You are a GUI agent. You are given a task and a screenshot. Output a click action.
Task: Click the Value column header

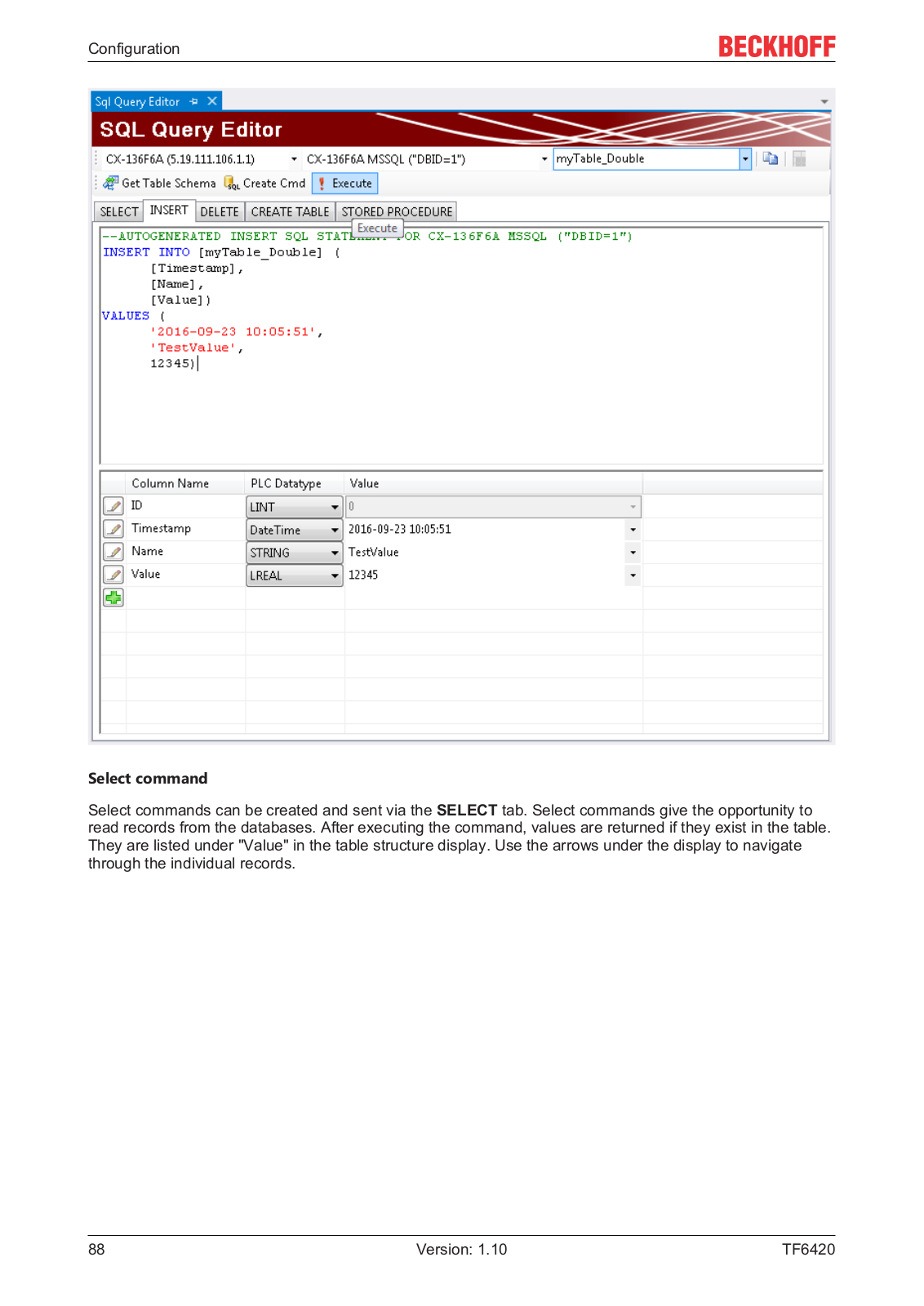[364, 483]
